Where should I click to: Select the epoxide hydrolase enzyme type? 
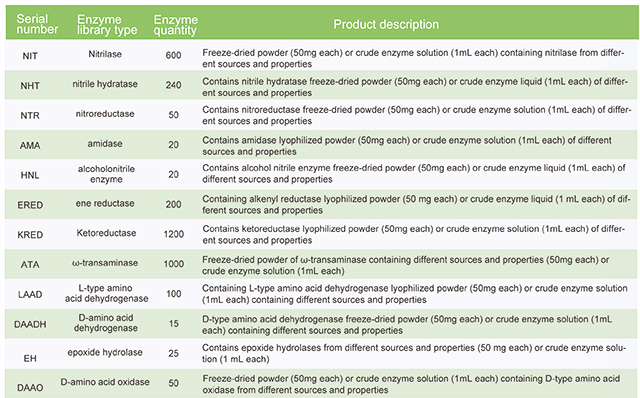coord(105,352)
